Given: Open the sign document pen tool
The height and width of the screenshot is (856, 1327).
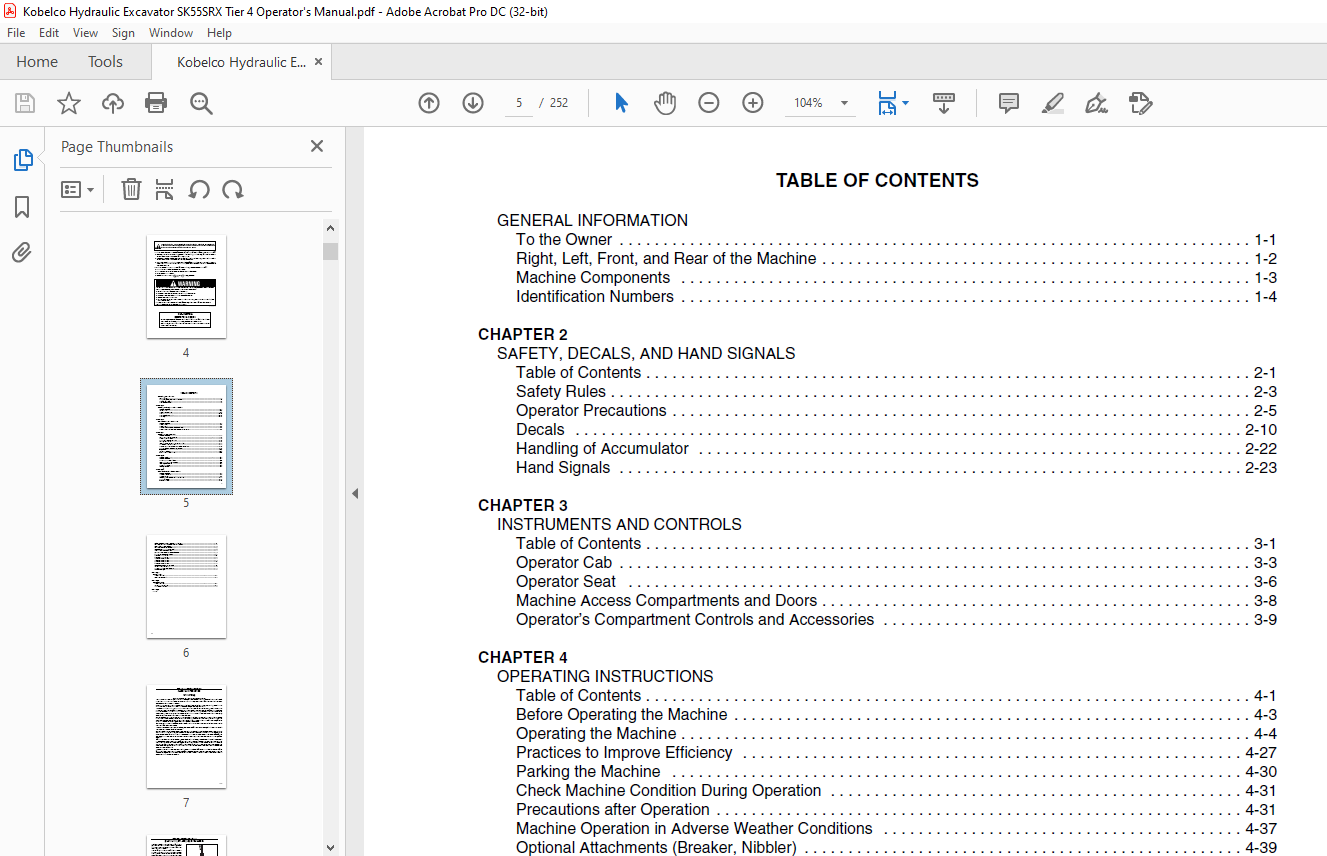Looking at the screenshot, I should pyautogui.click(x=1096, y=103).
